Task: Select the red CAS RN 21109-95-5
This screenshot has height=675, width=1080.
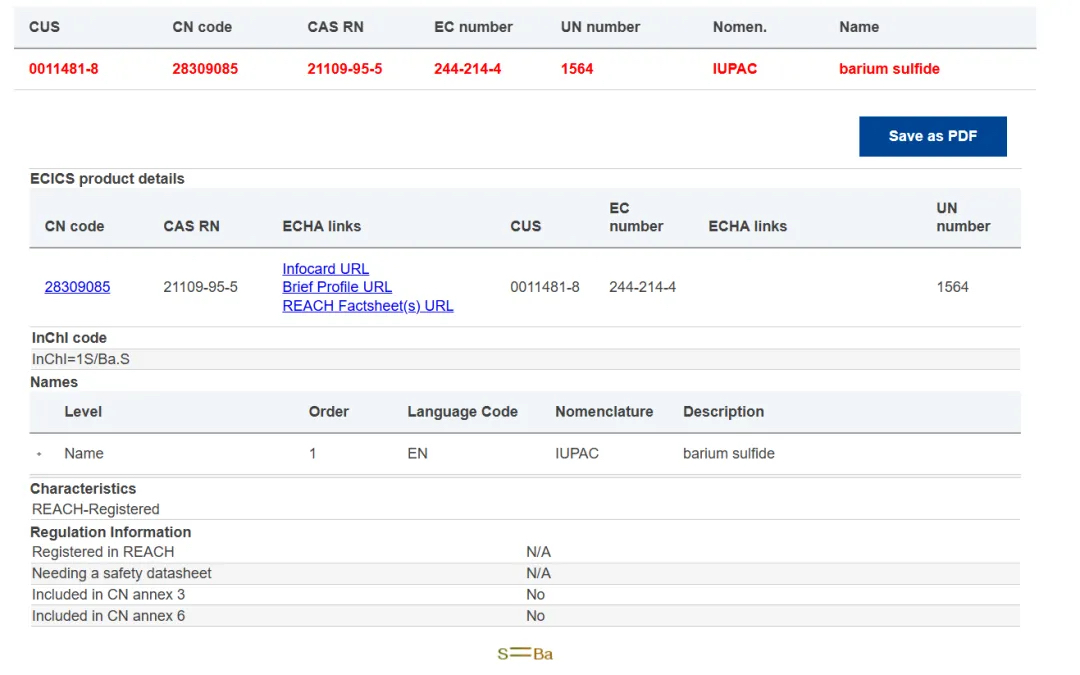Action: [x=344, y=69]
